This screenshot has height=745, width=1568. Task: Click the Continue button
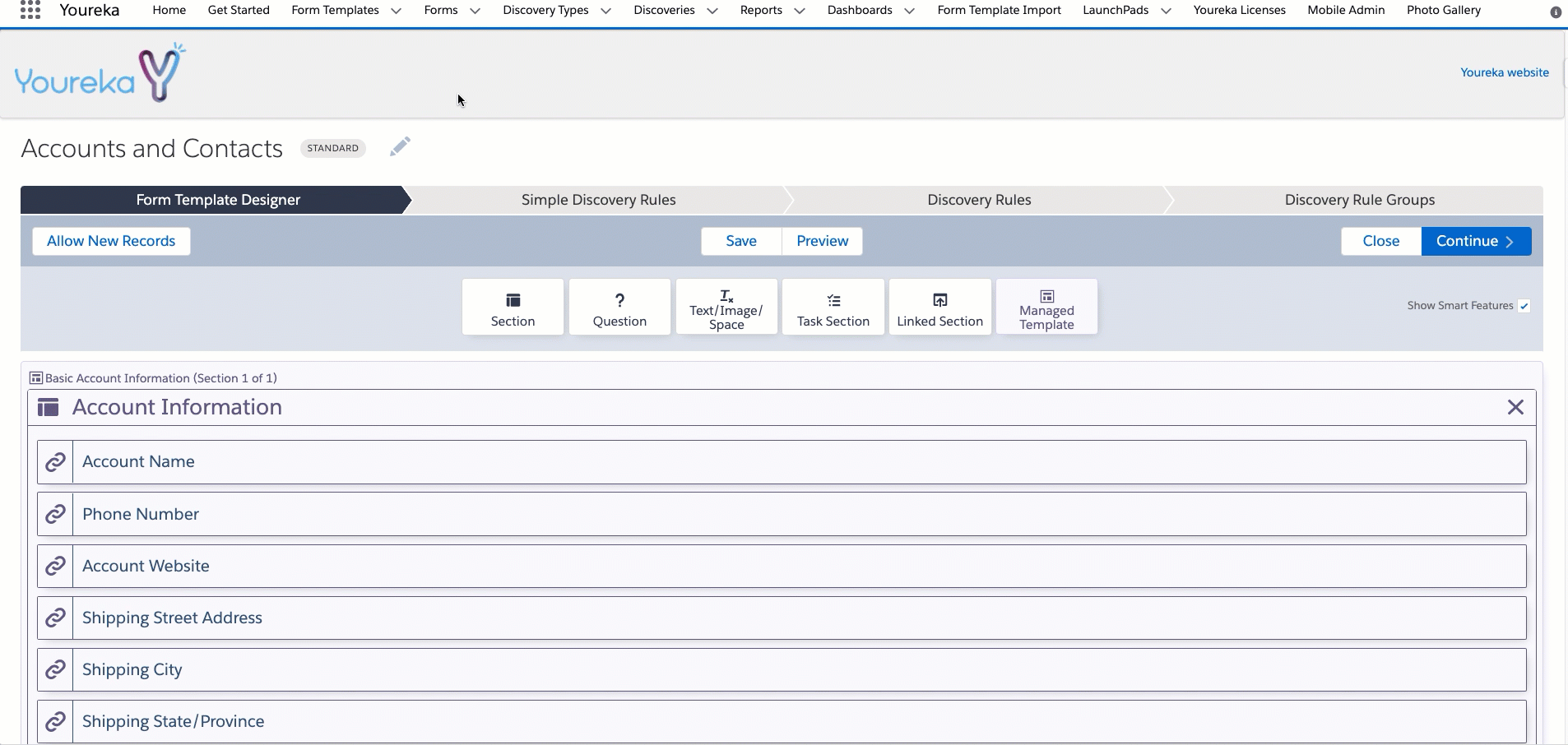click(1476, 241)
